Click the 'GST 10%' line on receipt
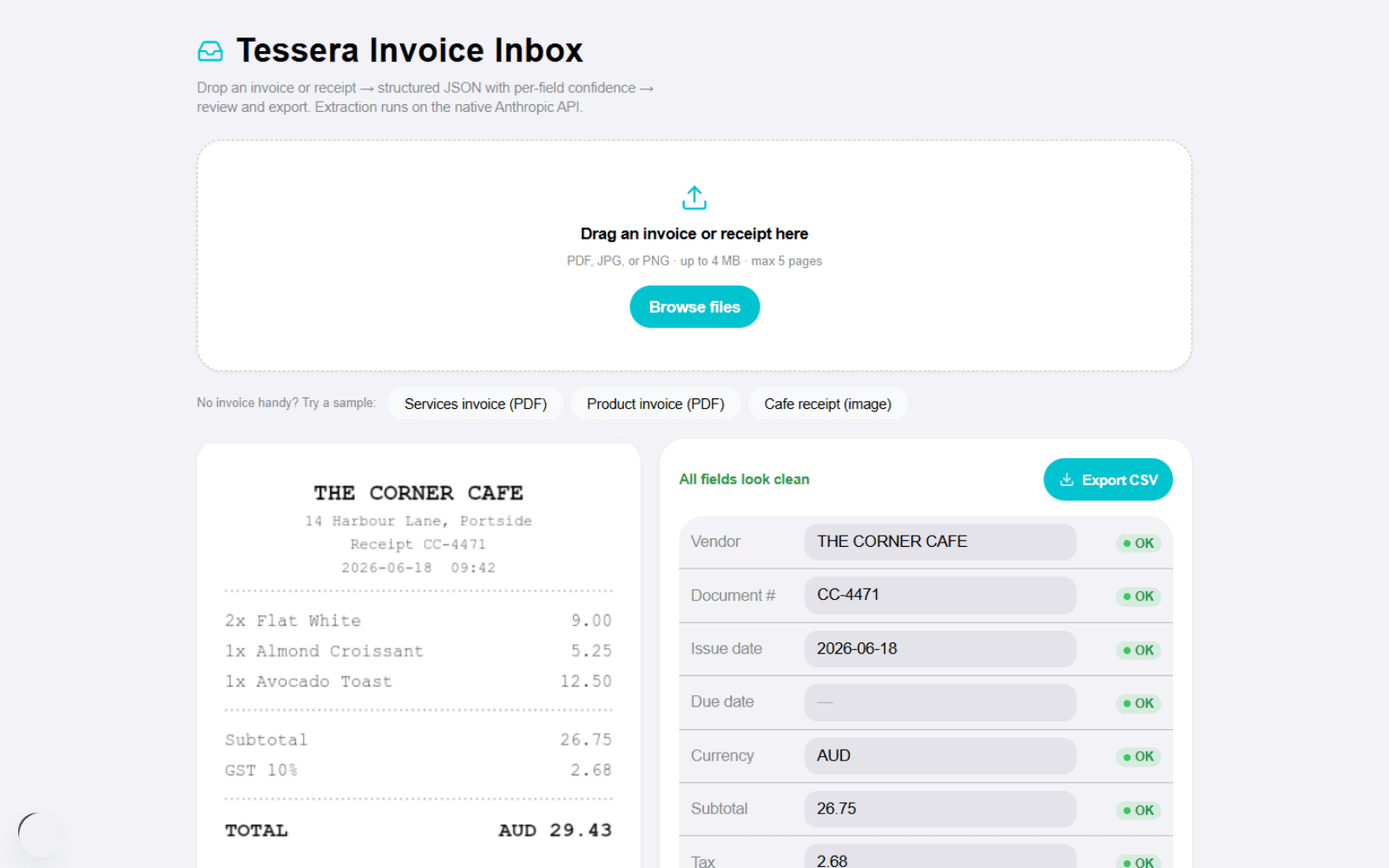Image resolution: width=1389 pixels, height=868 pixels. click(x=418, y=770)
